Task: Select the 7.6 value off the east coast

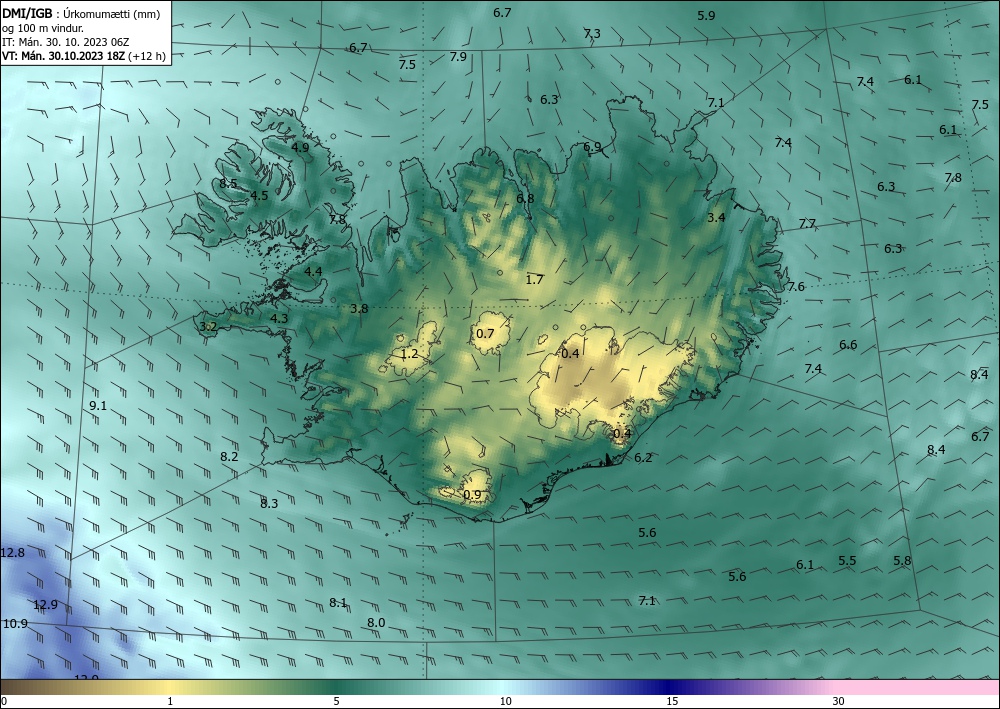Action: [x=796, y=286]
